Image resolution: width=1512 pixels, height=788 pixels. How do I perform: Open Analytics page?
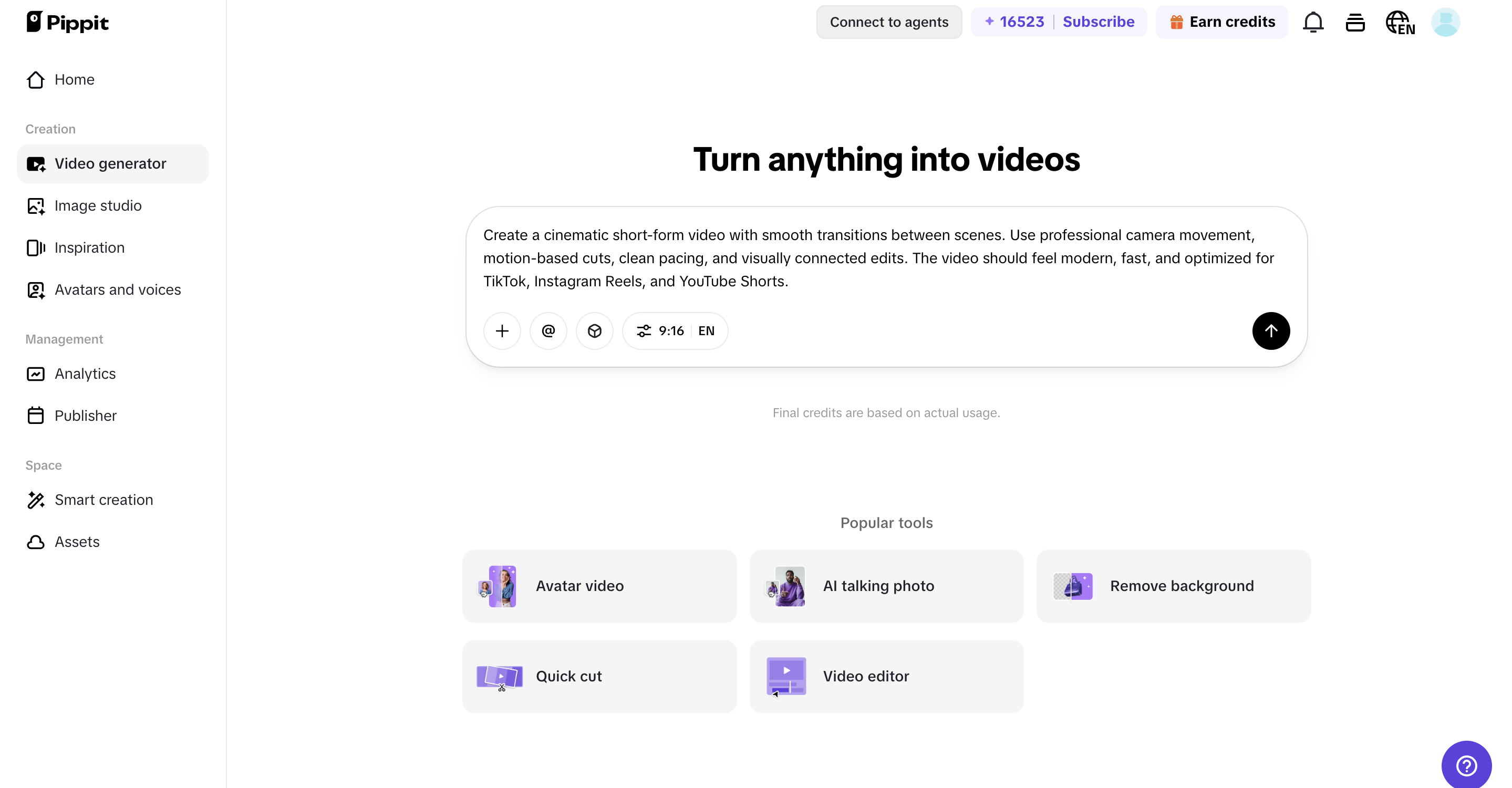click(x=113, y=374)
